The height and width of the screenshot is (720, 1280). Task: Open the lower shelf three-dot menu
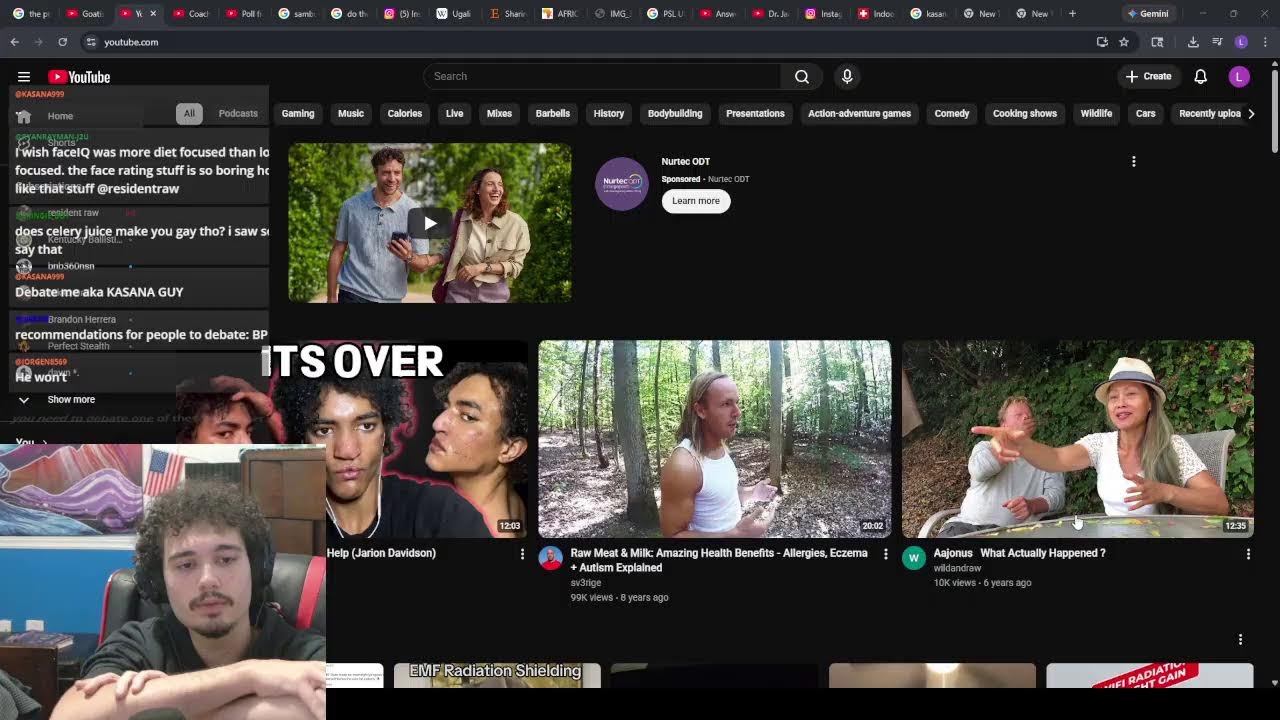pos(1240,639)
